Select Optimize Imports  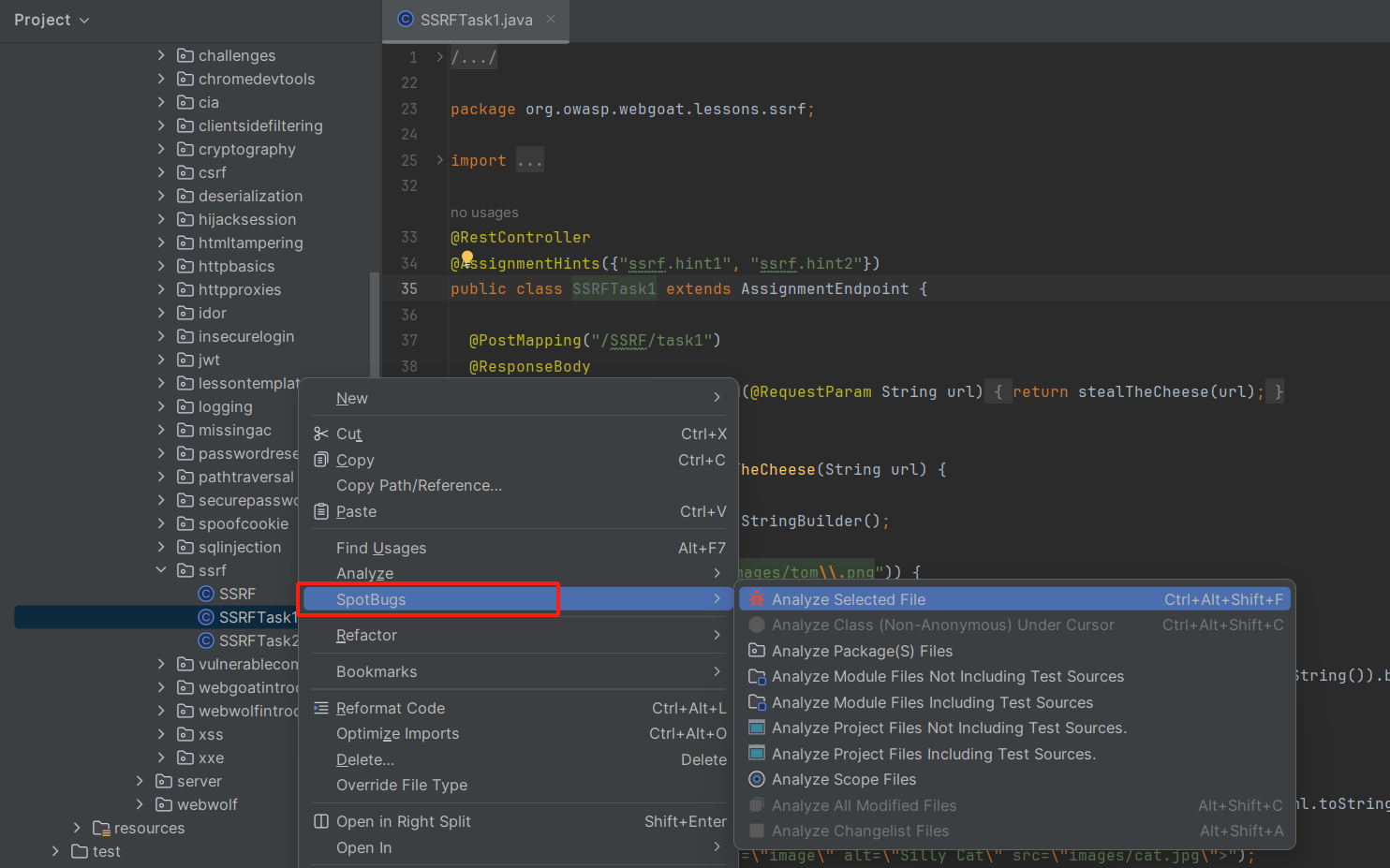[x=519, y=733]
